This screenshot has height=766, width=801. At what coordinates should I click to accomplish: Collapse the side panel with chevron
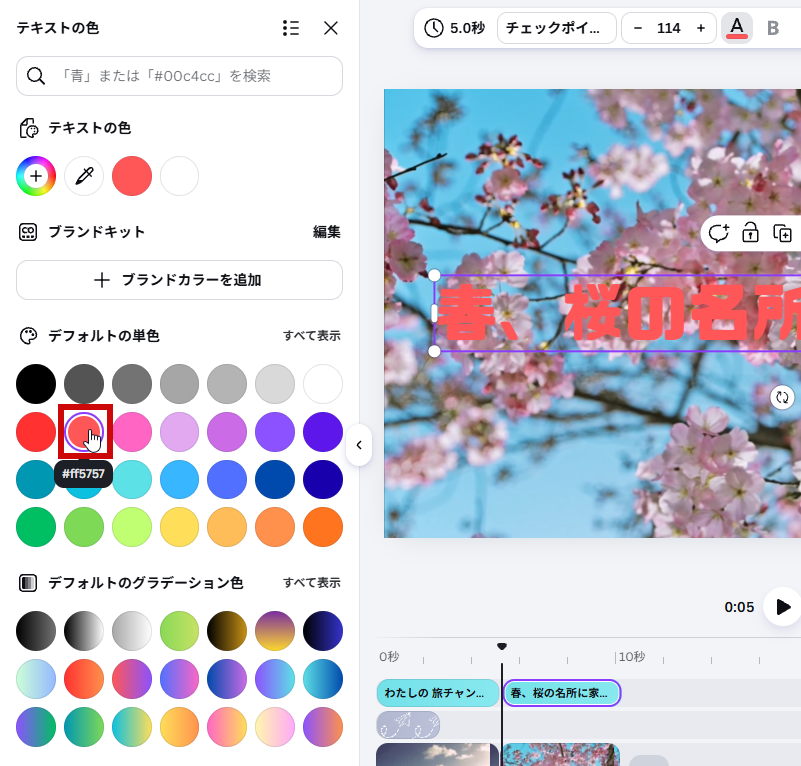359,445
